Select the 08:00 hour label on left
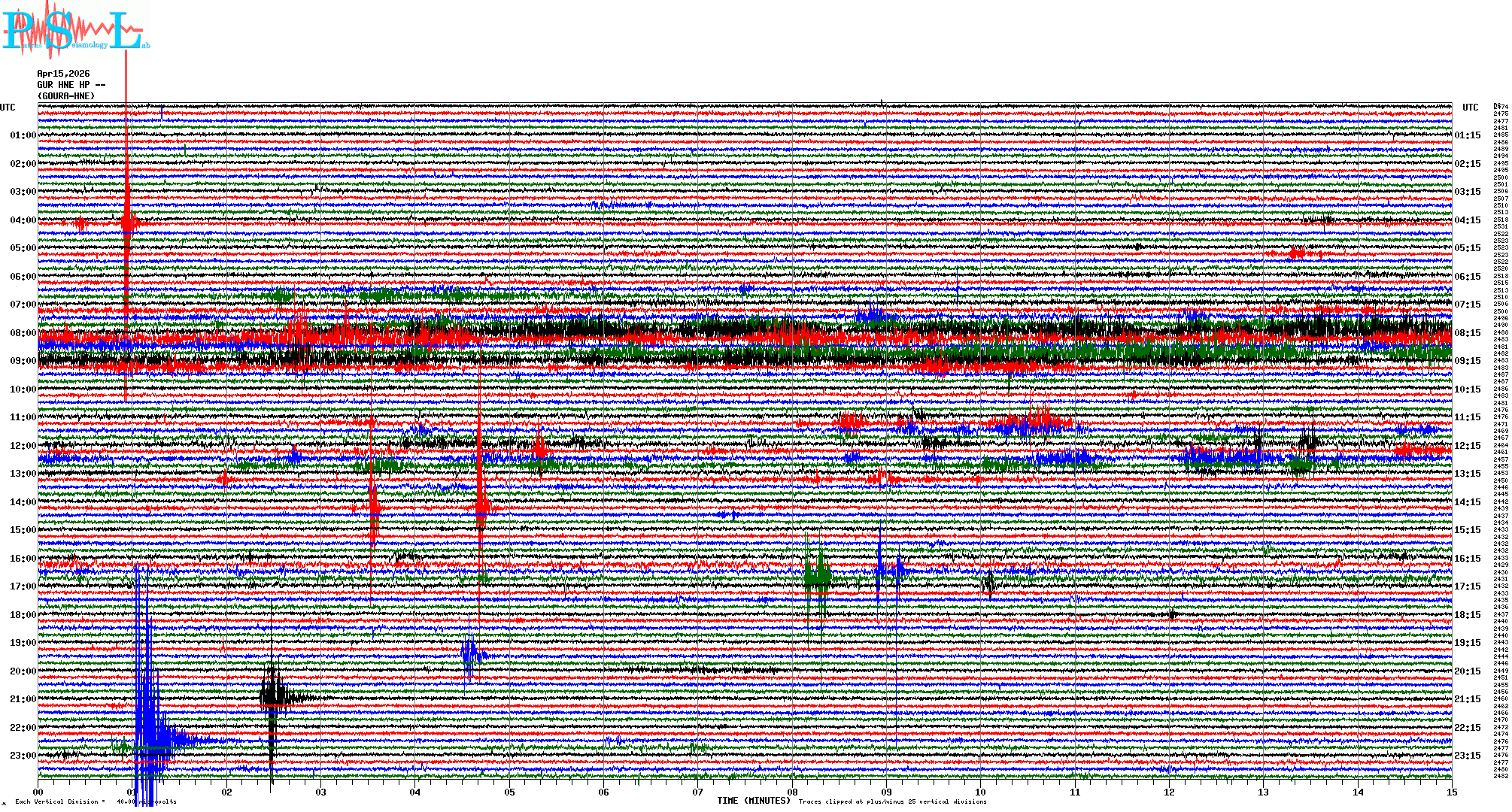1512x812 pixels. pyautogui.click(x=23, y=333)
